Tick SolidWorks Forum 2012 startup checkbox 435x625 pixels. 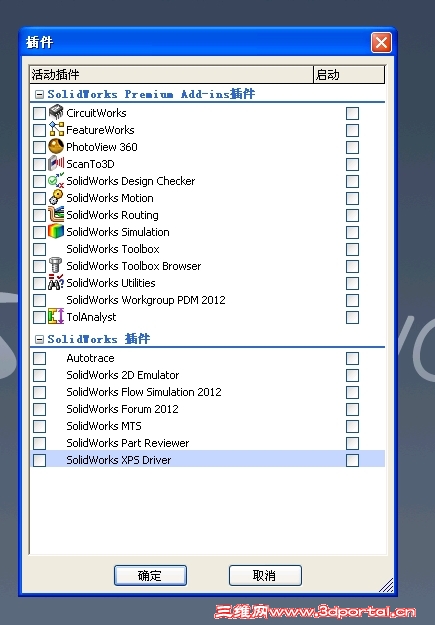coord(352,409)
